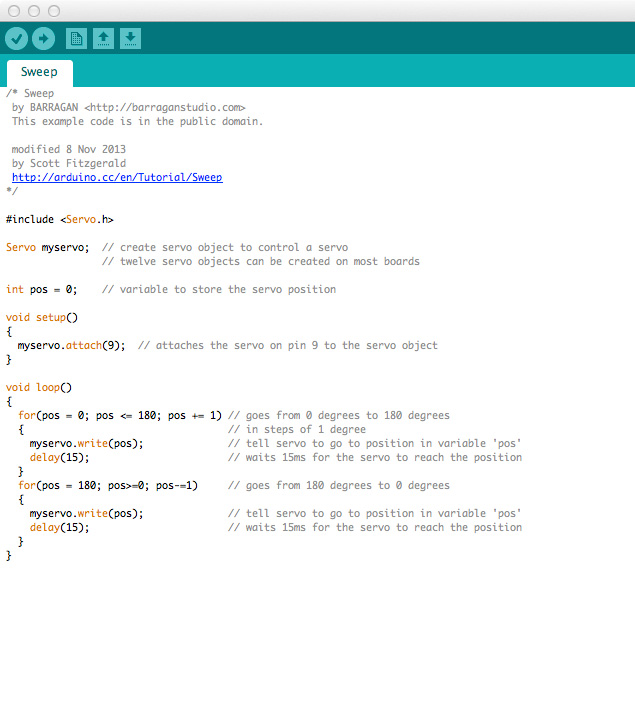
Task: Create a new sketch with the page icon
Action: pos(76,39)
